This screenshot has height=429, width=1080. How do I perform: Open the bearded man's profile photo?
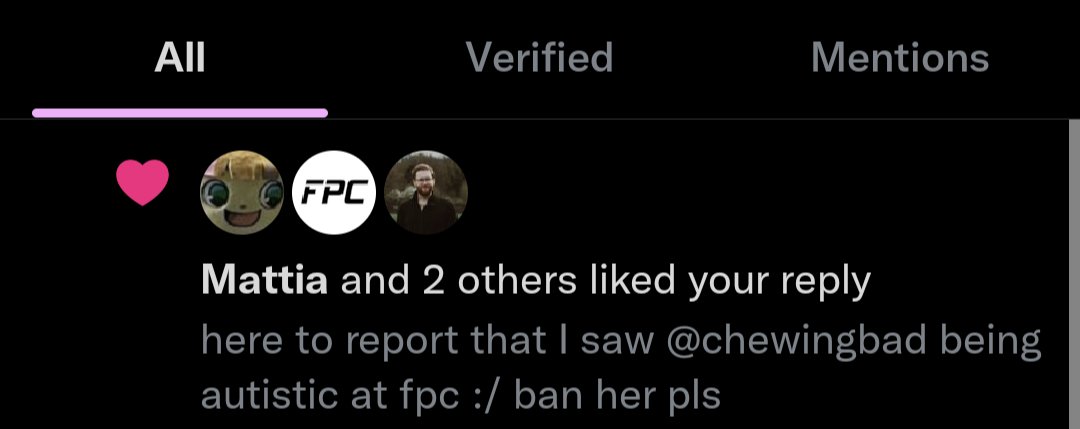click(426, 192)
